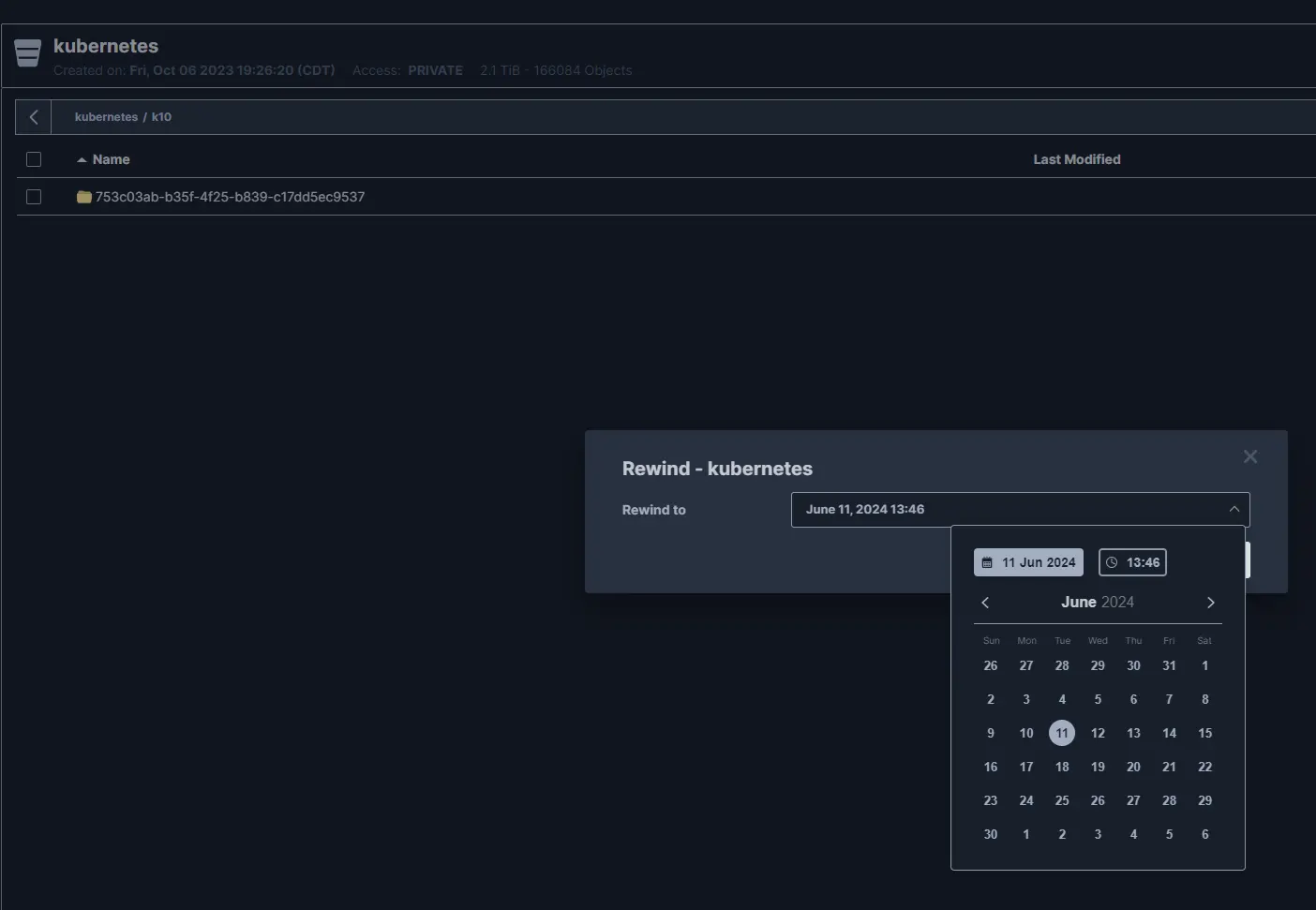Click the back arrow in breadcrumb bar

pyautogui.click(x=34, y=117)
